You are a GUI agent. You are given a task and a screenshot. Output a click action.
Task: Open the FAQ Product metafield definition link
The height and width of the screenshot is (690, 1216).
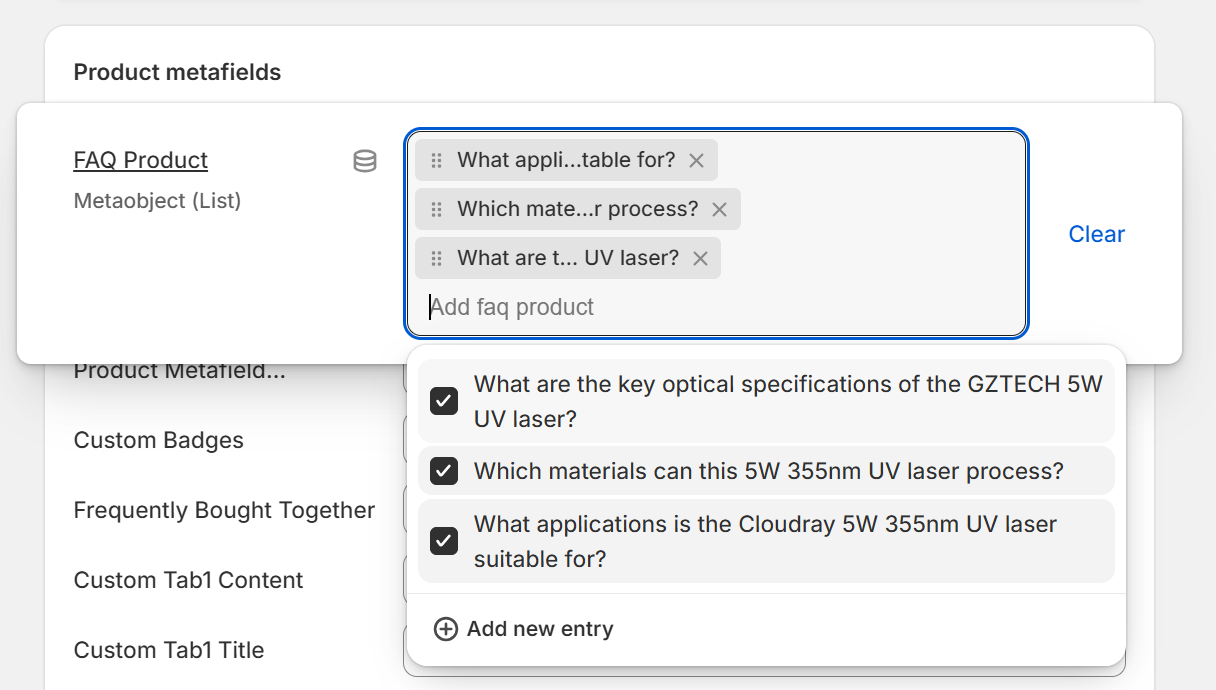coord(141,160)
